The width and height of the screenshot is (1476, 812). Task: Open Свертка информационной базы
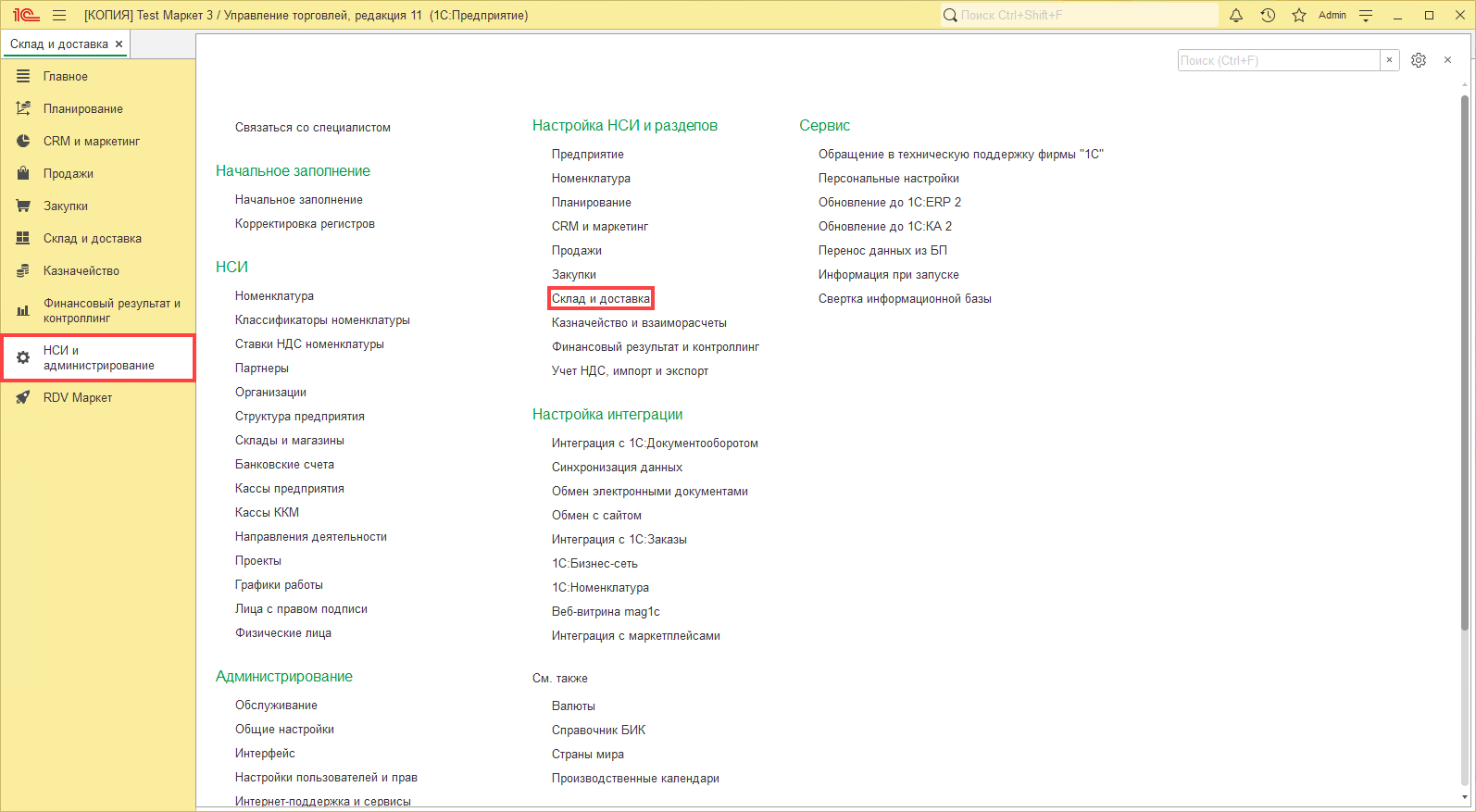pos(905,298)
